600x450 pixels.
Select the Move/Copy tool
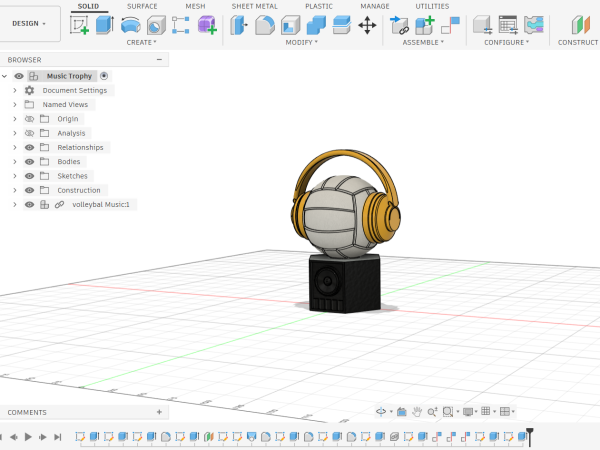pyautogui.click(x=367, y=25)
